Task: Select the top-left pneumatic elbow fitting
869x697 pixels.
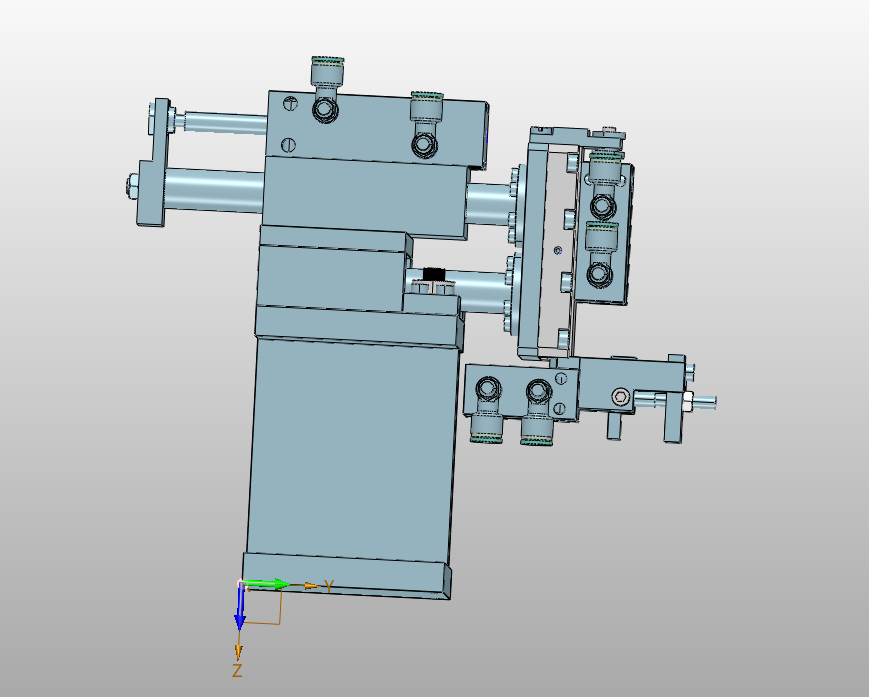Action: (326, 89)
